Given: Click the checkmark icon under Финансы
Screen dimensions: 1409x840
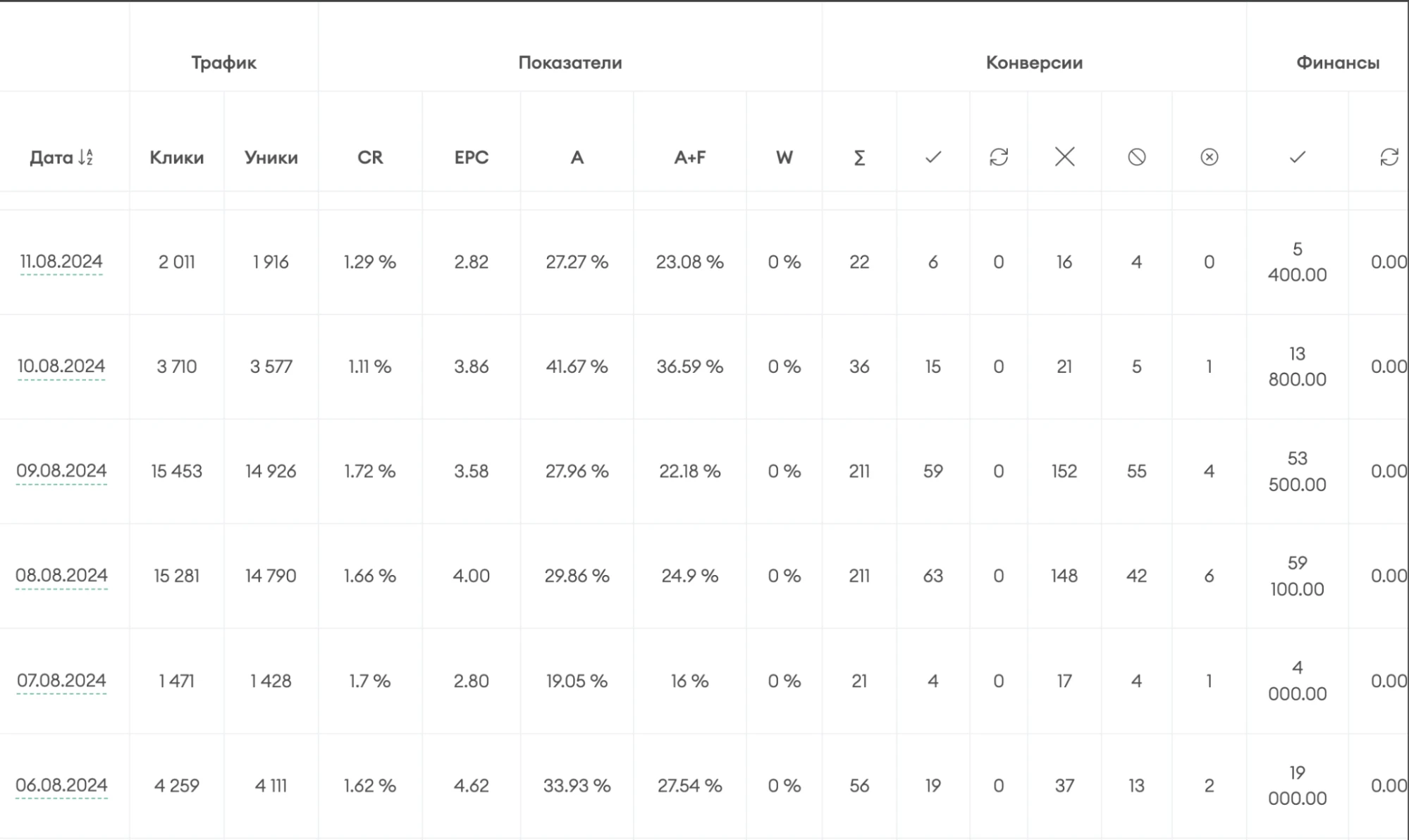Looking at the screenshot, I should (1298, 157).
